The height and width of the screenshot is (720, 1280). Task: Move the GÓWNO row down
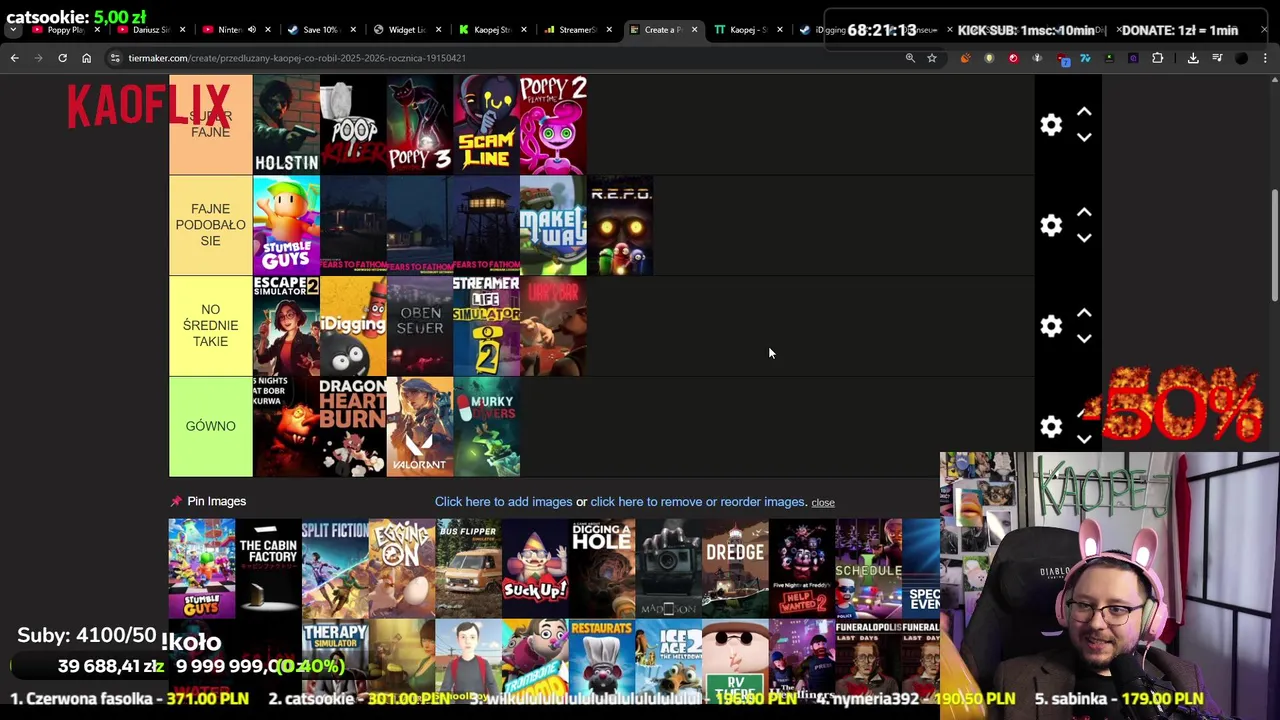pyautogui.click(x=1084, y=439)
